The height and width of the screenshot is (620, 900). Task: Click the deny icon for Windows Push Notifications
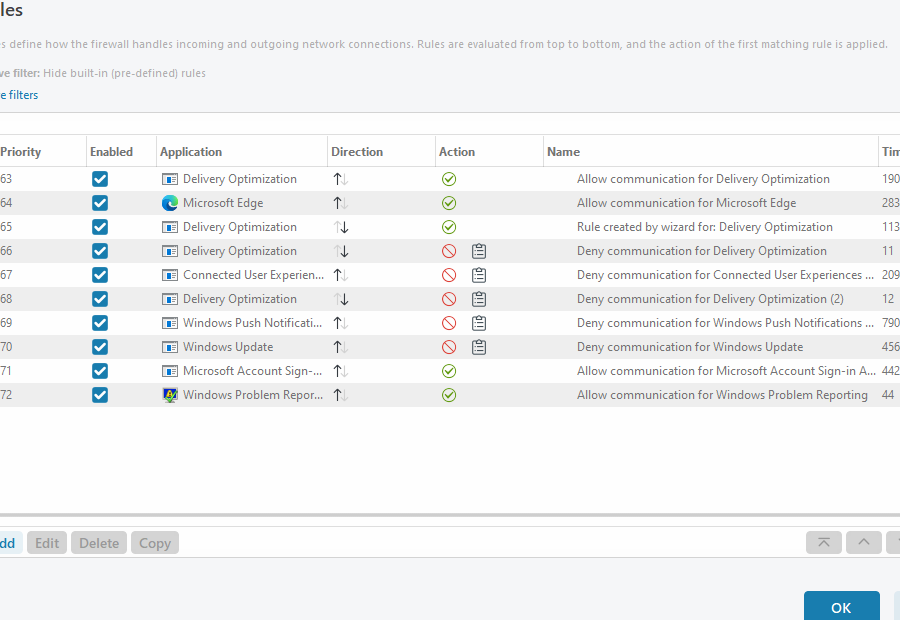(449, 323)
